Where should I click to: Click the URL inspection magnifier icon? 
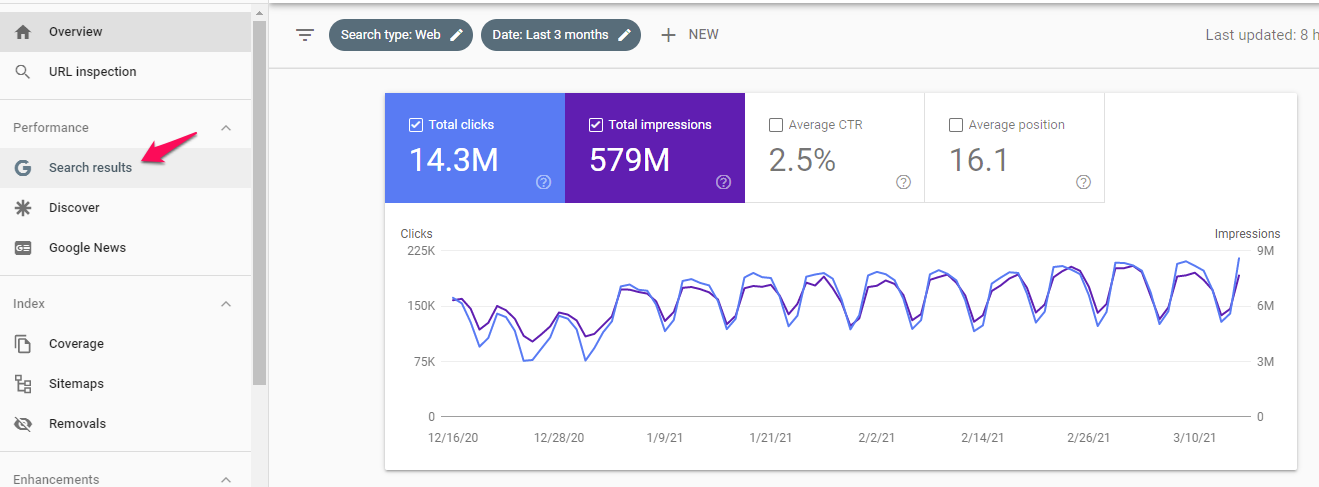coord(23,72)
